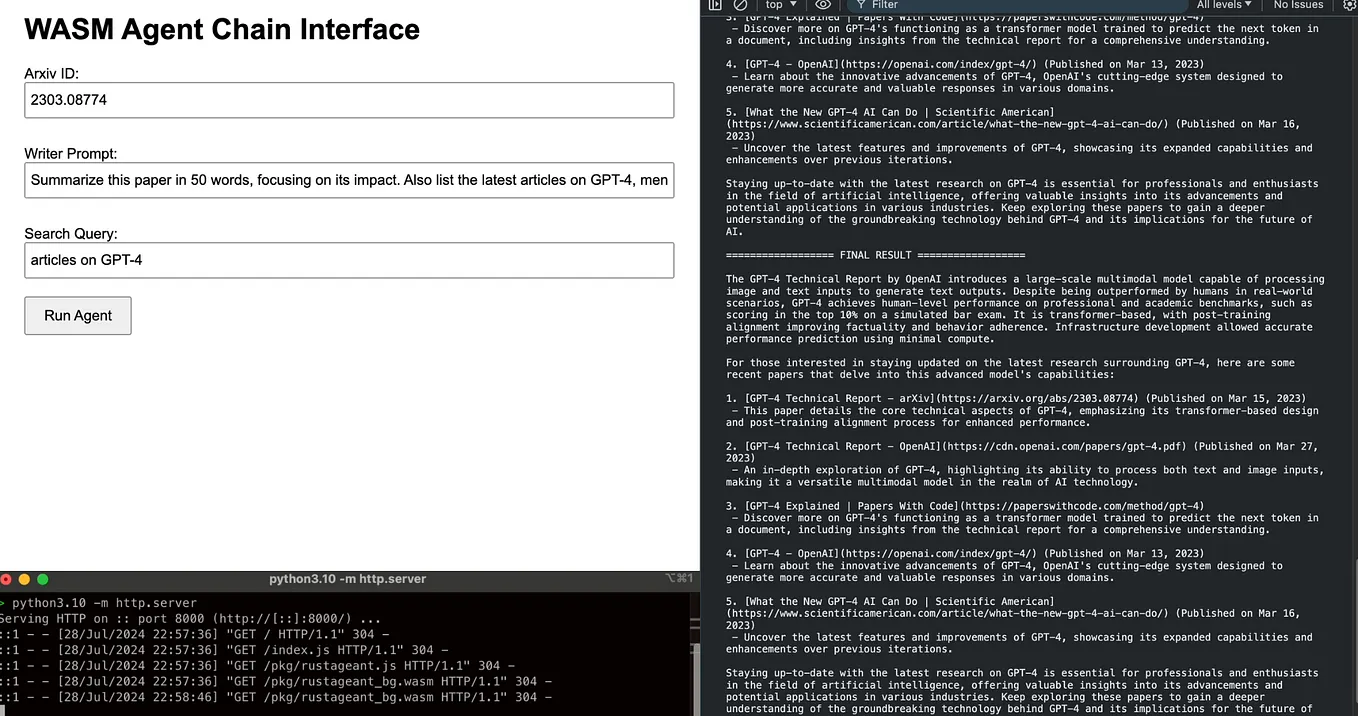Click the python3.10 http.server title bar
The image size is (1358, 716).
point(349,578)
